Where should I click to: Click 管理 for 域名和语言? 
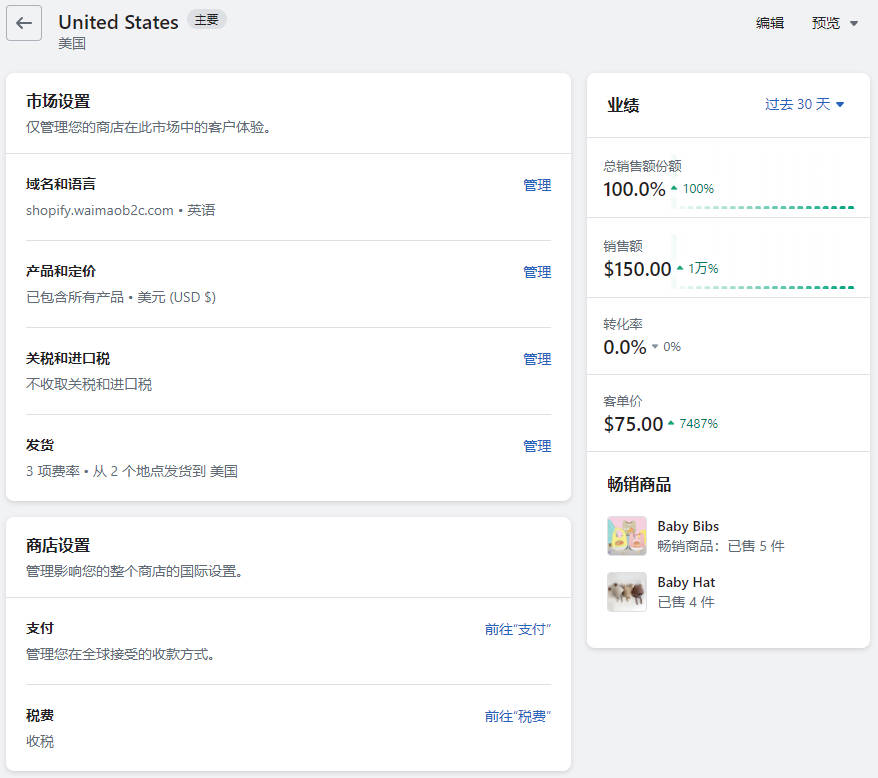click(537, 185)
